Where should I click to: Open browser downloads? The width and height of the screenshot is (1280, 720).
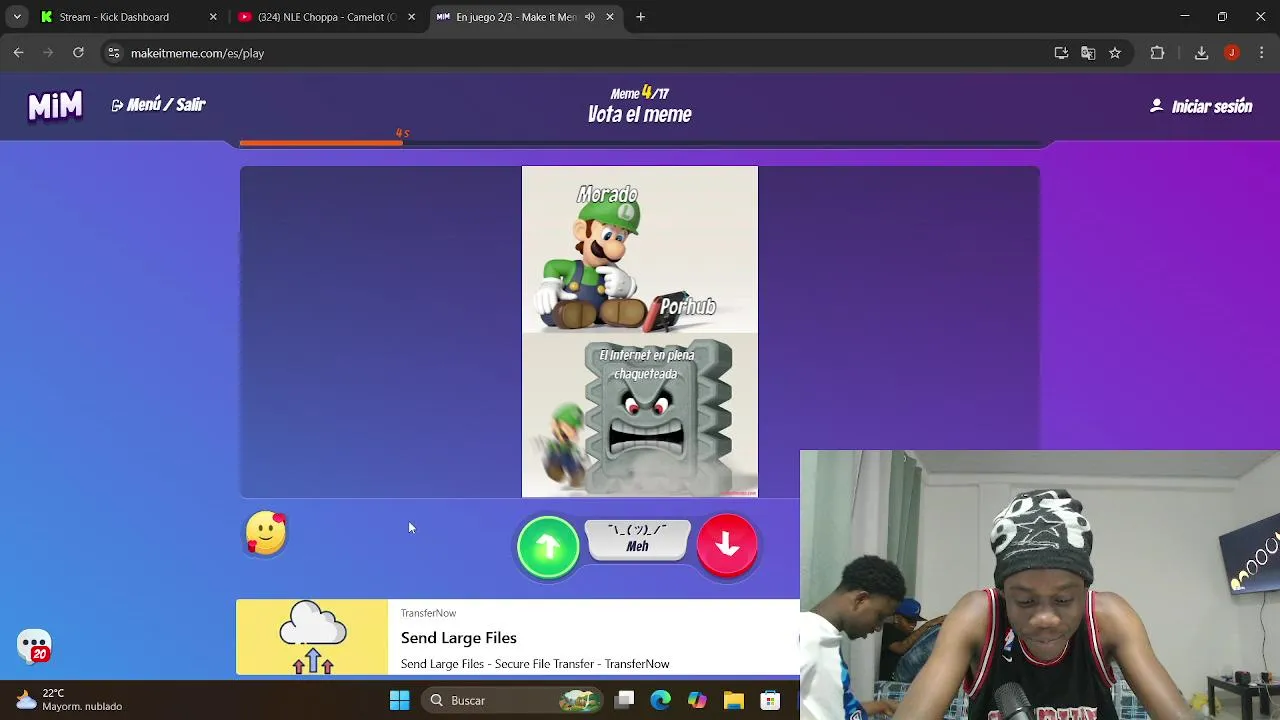click(x=1202, y=53)
